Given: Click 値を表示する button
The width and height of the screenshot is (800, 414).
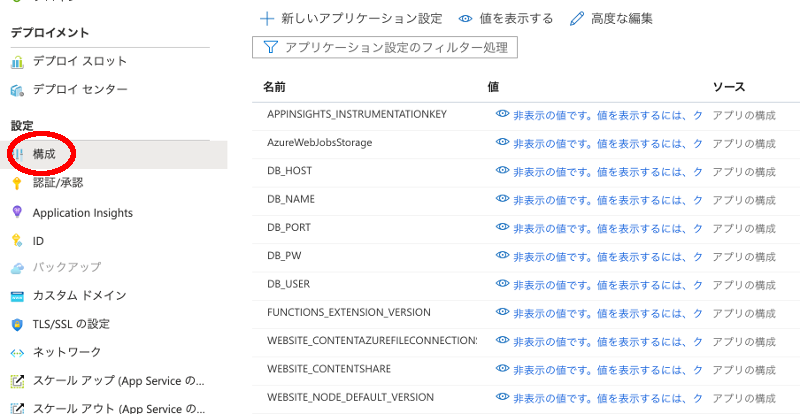Looking at the screenshot, I should click(506, 19).
